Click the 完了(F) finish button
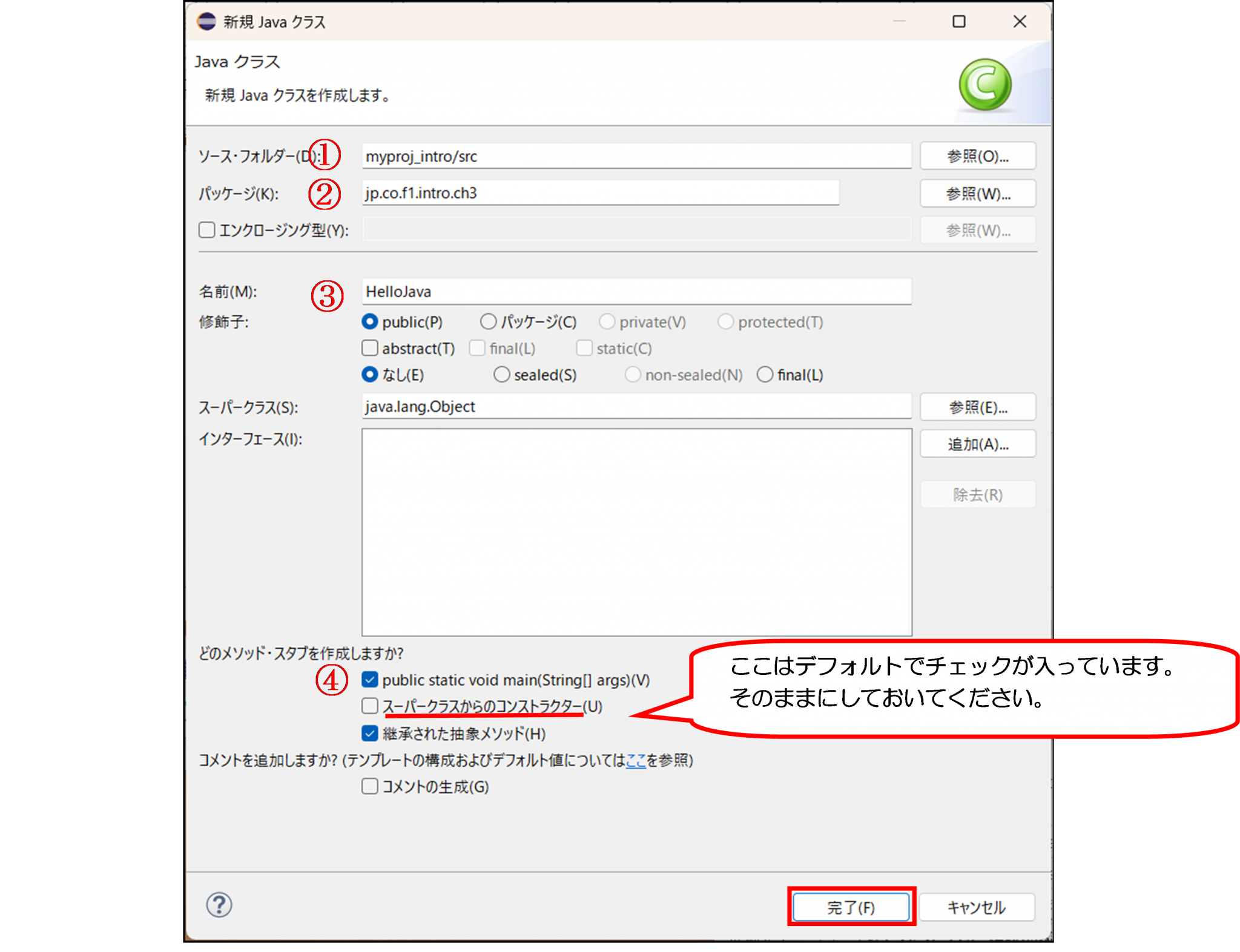The width and height of the screenshot is (1240, 952). 851,907
